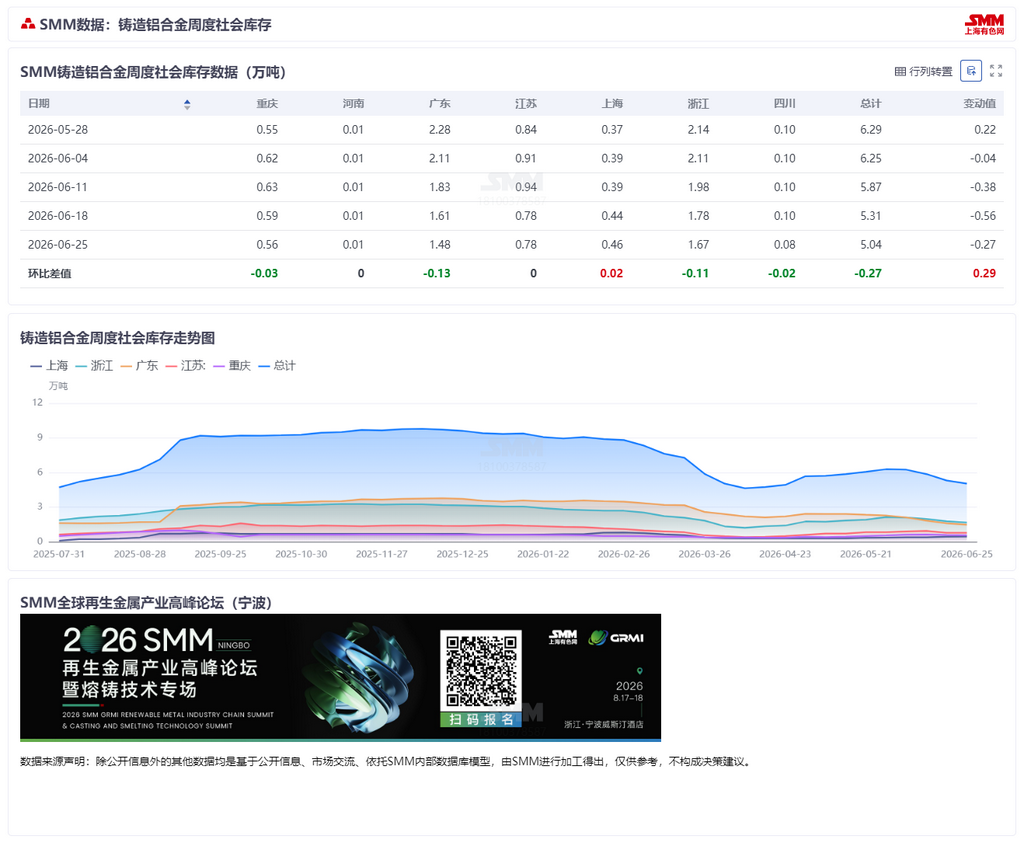Toggle the 总计 series in the chart legend
Screen dimensions: 1024x844
tap(277, 365)
